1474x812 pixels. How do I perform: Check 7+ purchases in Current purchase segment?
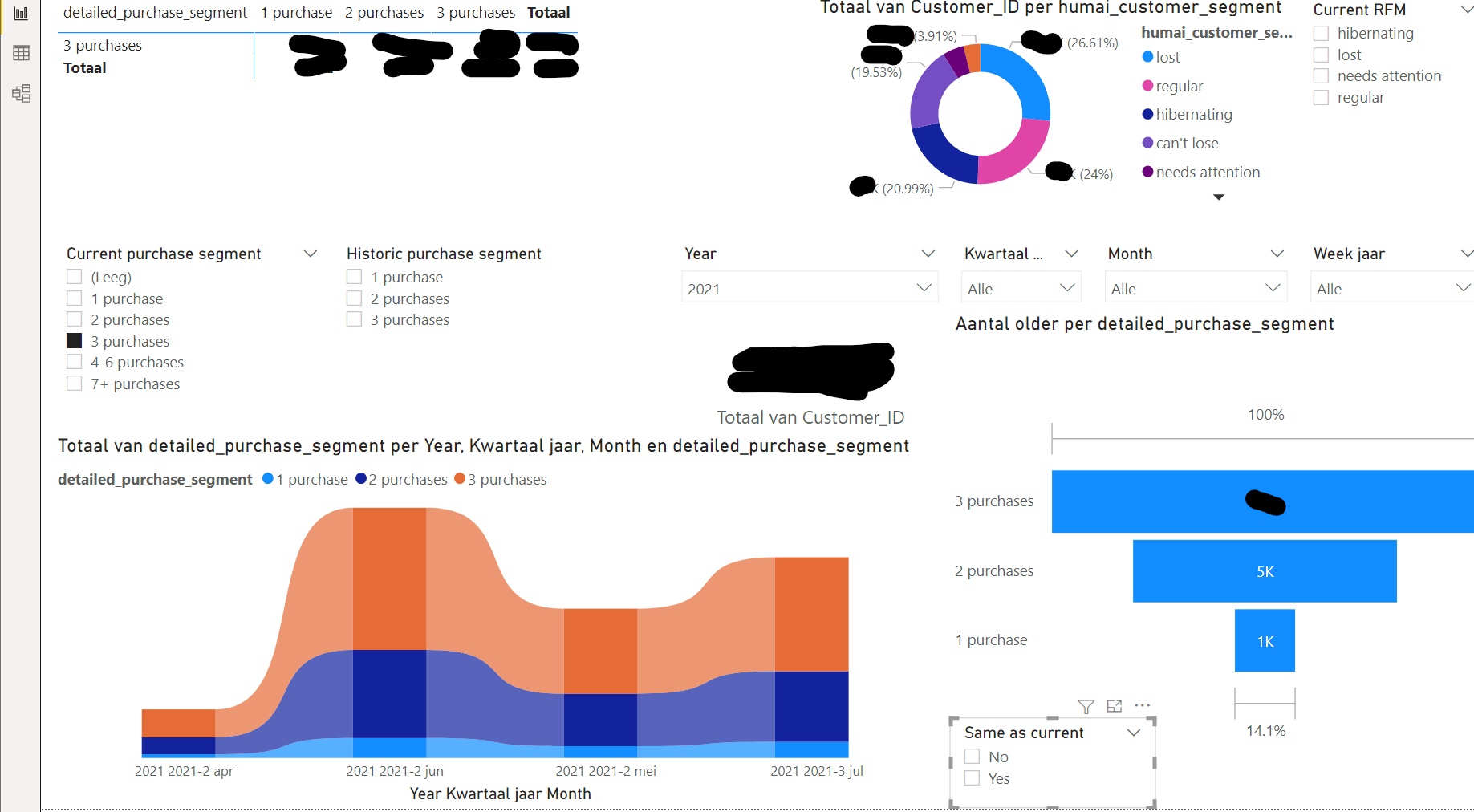tap(75, 384)
